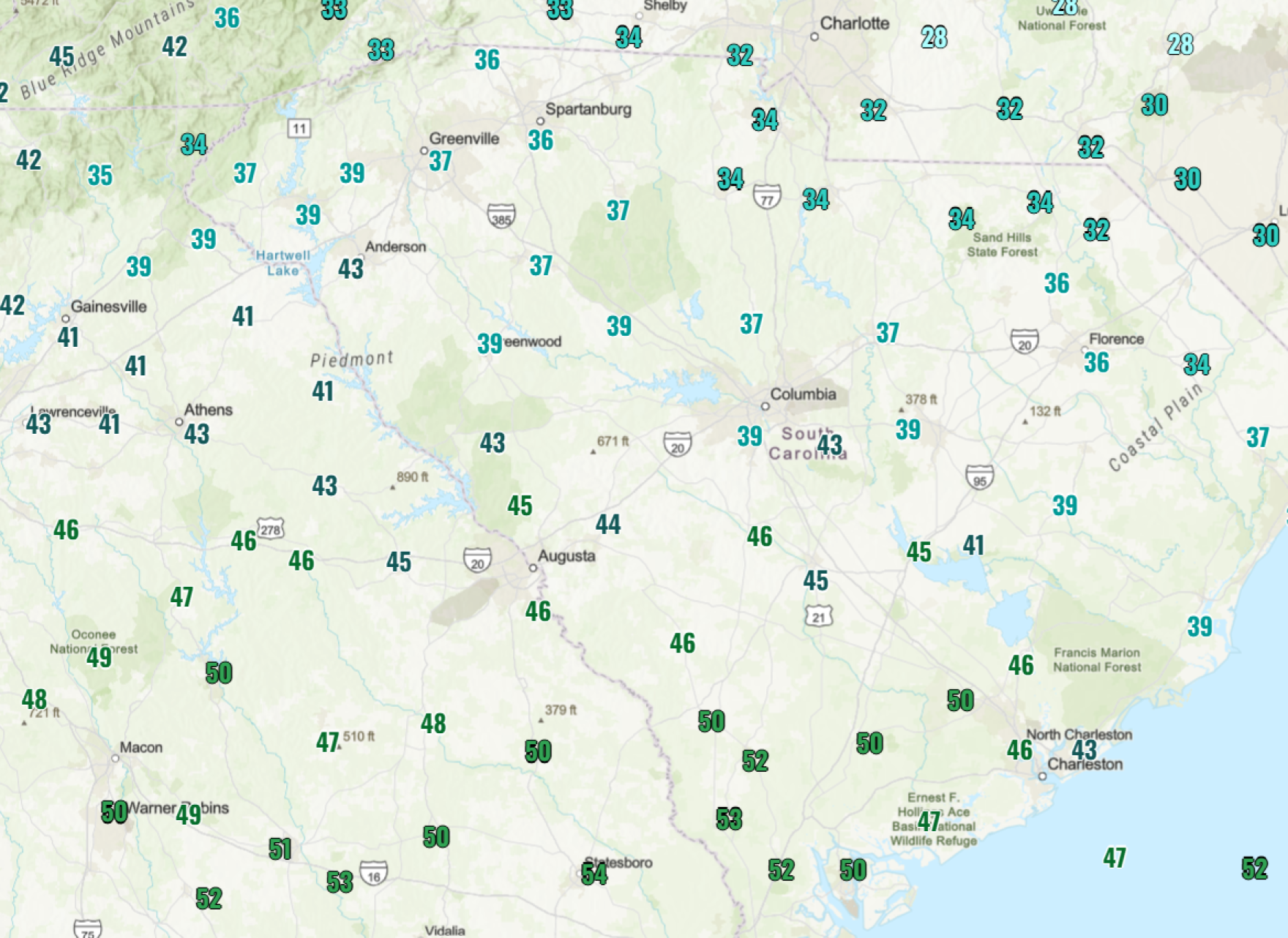Image resolution: width=1288 pixels, height=938 pixels.
Task: Select the Florence city label
Action: 1116,339
